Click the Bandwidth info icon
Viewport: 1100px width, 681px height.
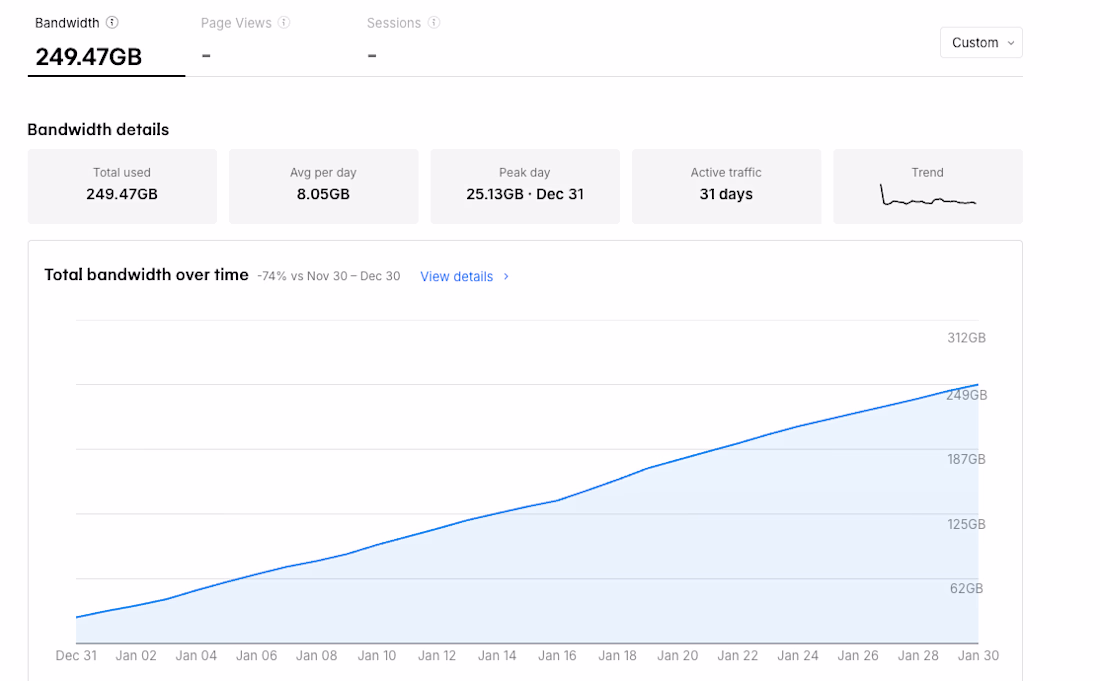click(x=112, y=22)
